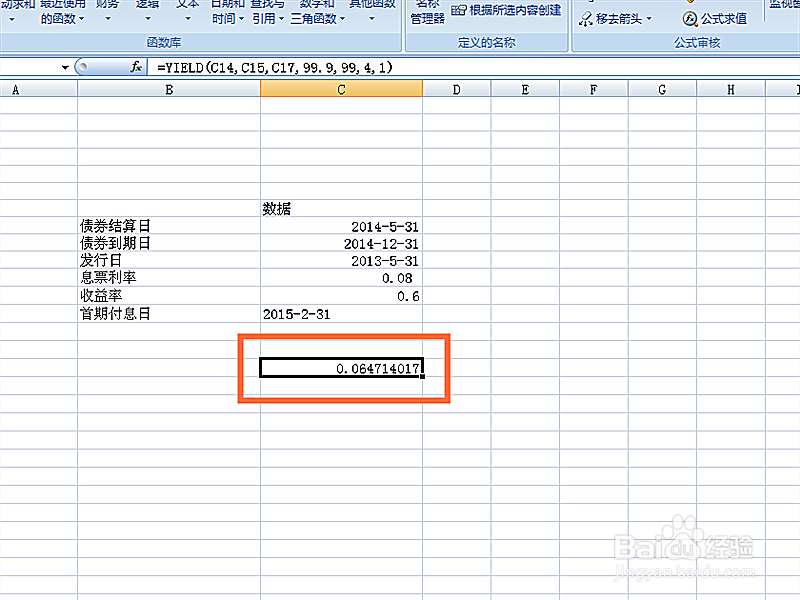Screen dimensions: 800x600
Task: Click the 公式求值 evaluate formula icon
Action: pyautogui.click(x=690, y=19)
